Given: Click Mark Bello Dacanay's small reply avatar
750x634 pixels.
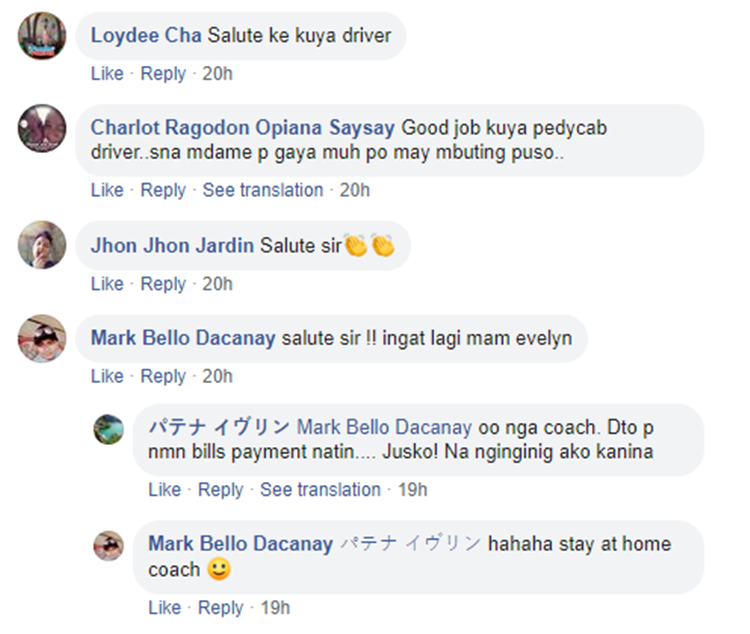Looking at the screenshot, I should pyautogui.click(x=109, y=545).
